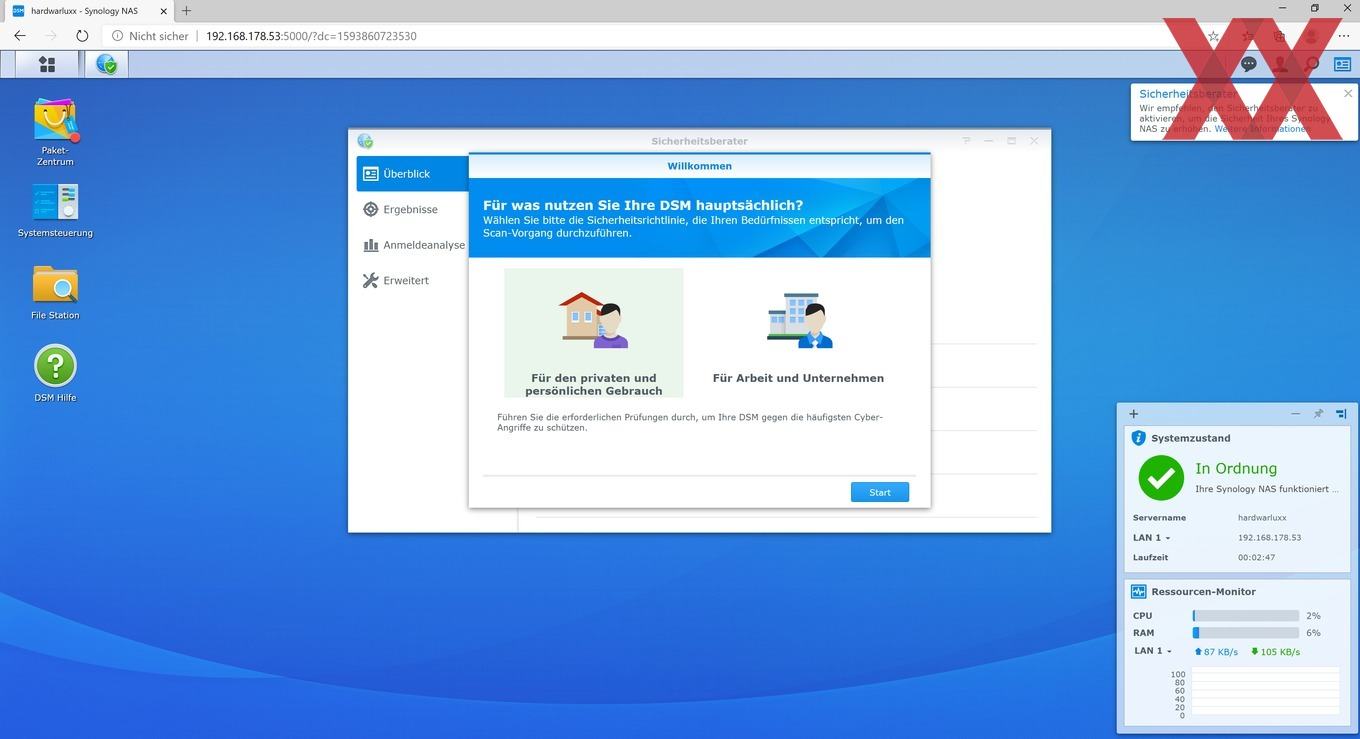Open the user account options icon
Viewport: 1360px width, 739px height.
coord(1280,64)
